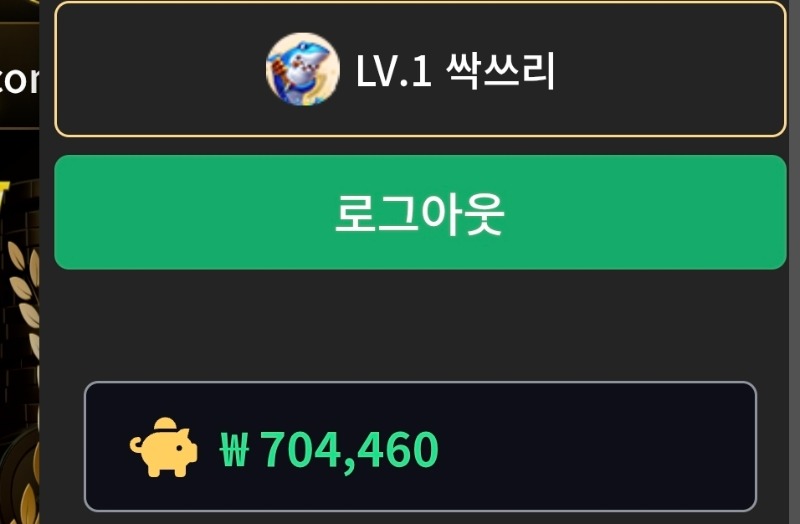Screen dimensions: 800x524
Task: Click the gold leaf at bottom left corner
Action: tap(28, 505)
